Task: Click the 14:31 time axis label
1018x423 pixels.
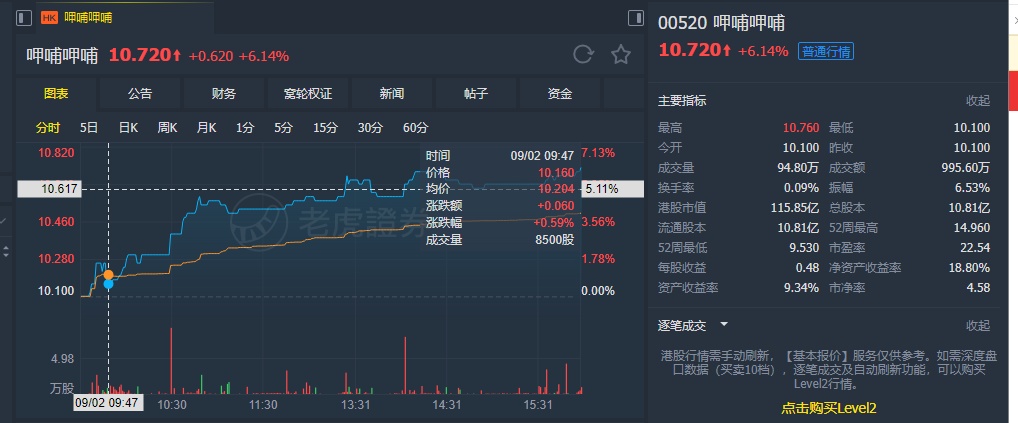Action: [x=447, y=405]
